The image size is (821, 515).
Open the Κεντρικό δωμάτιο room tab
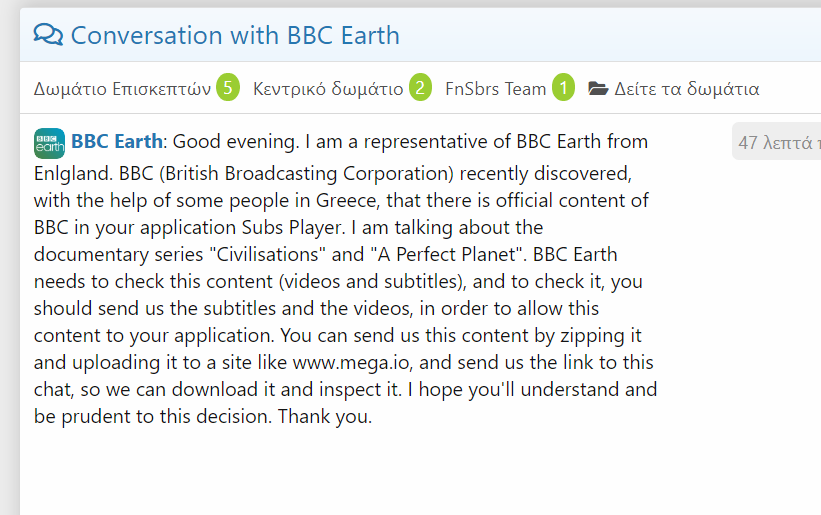pyautogui.click(x=328, y=89)
